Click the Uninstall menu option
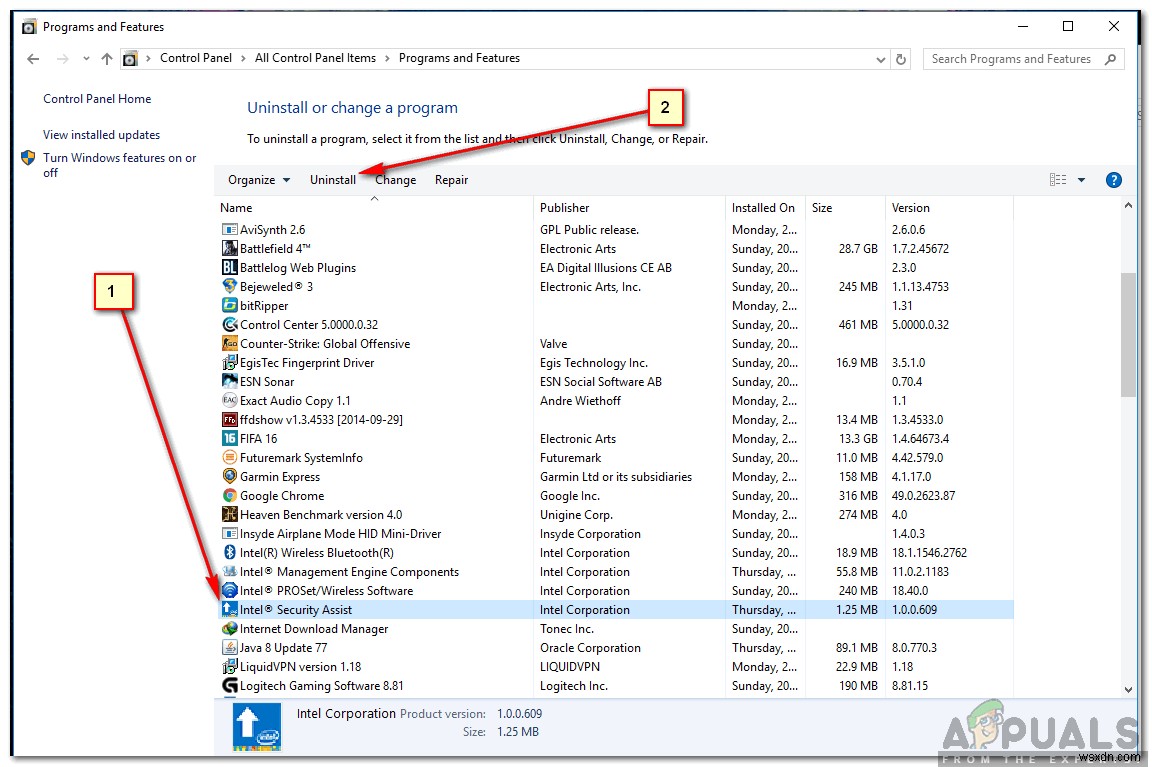This screenshot has height=767, width=1152. [x=333, y=179]
